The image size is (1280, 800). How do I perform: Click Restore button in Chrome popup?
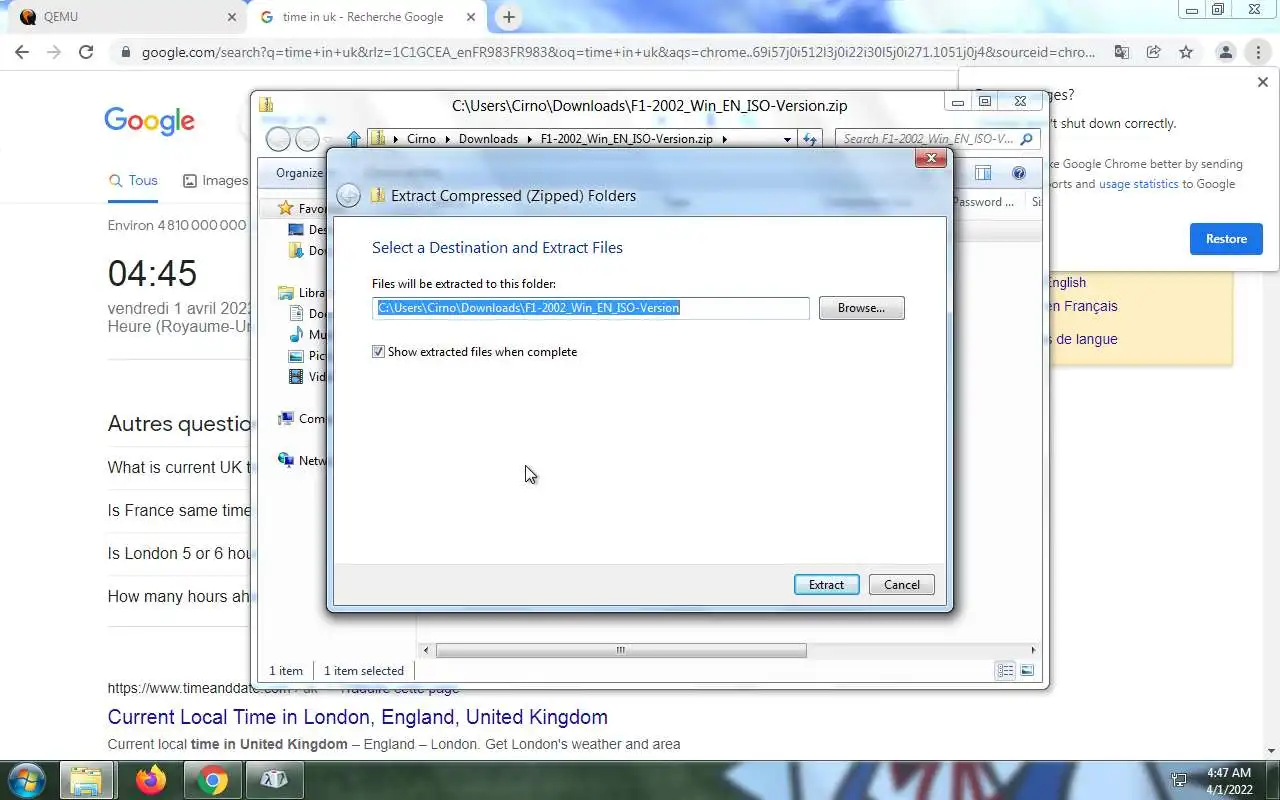pyautogui.click(x=1226, y=239)
